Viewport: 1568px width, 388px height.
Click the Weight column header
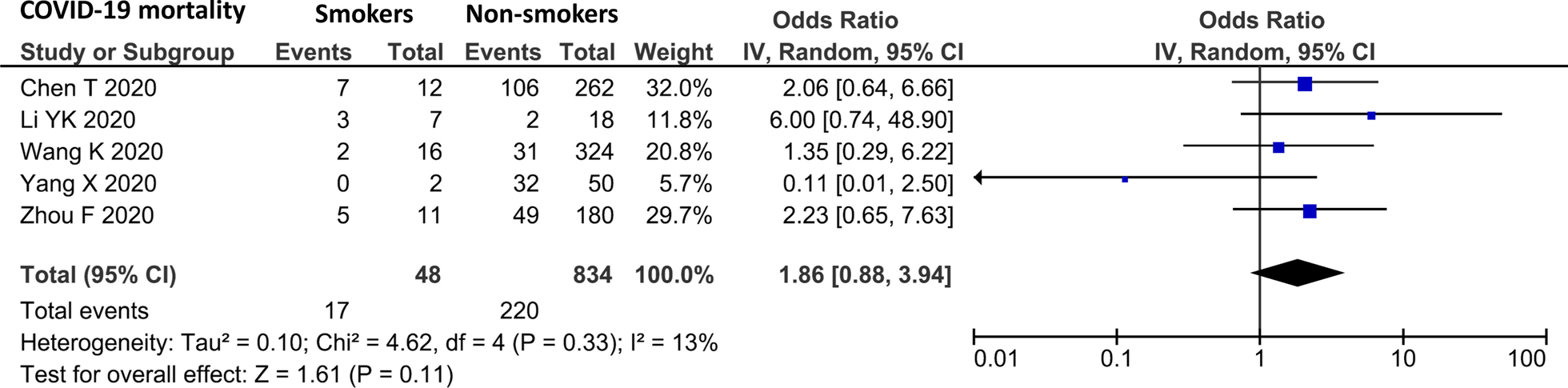(x=673, y=53)
